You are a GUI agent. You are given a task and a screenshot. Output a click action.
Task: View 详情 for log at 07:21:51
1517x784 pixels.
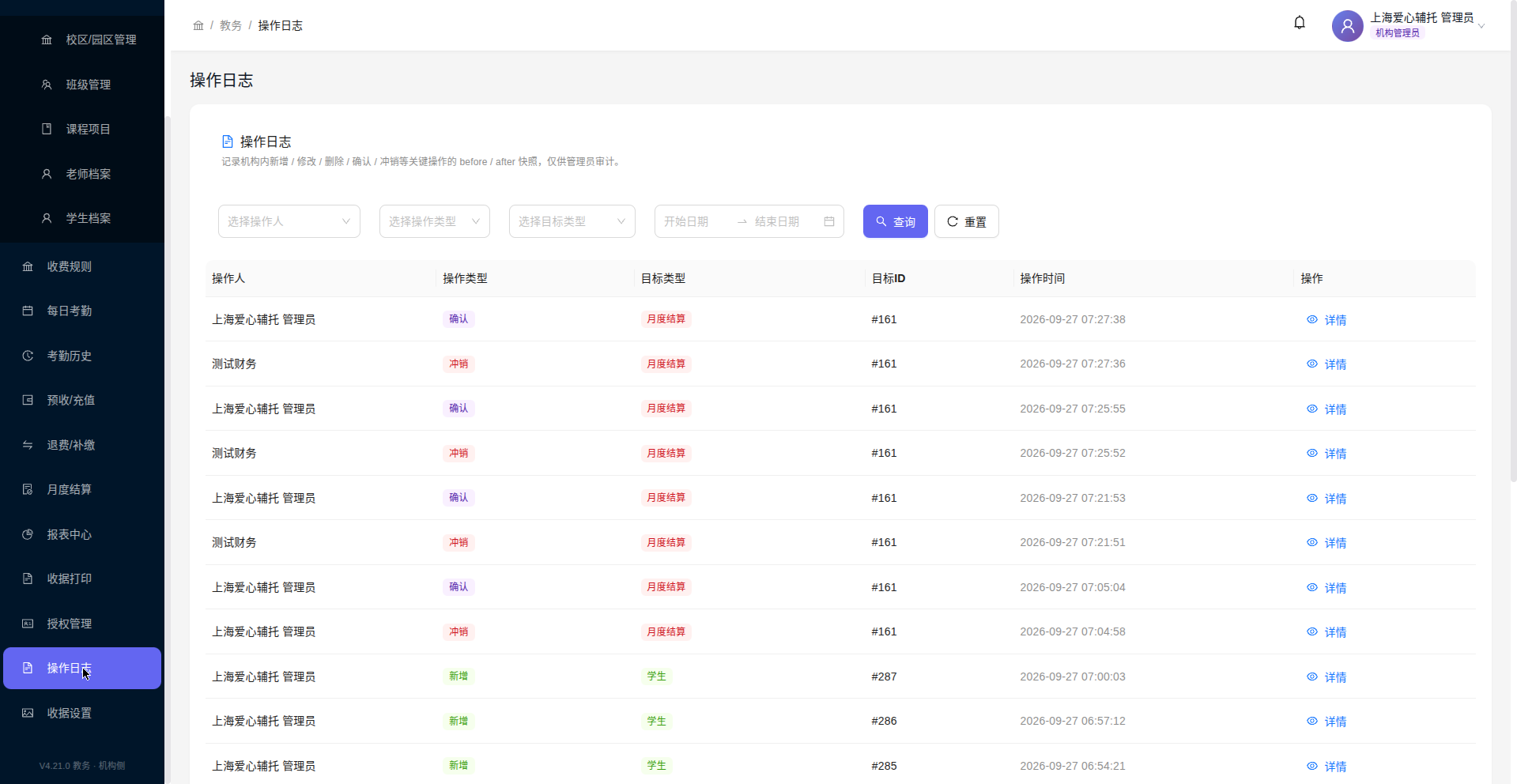1326,542
